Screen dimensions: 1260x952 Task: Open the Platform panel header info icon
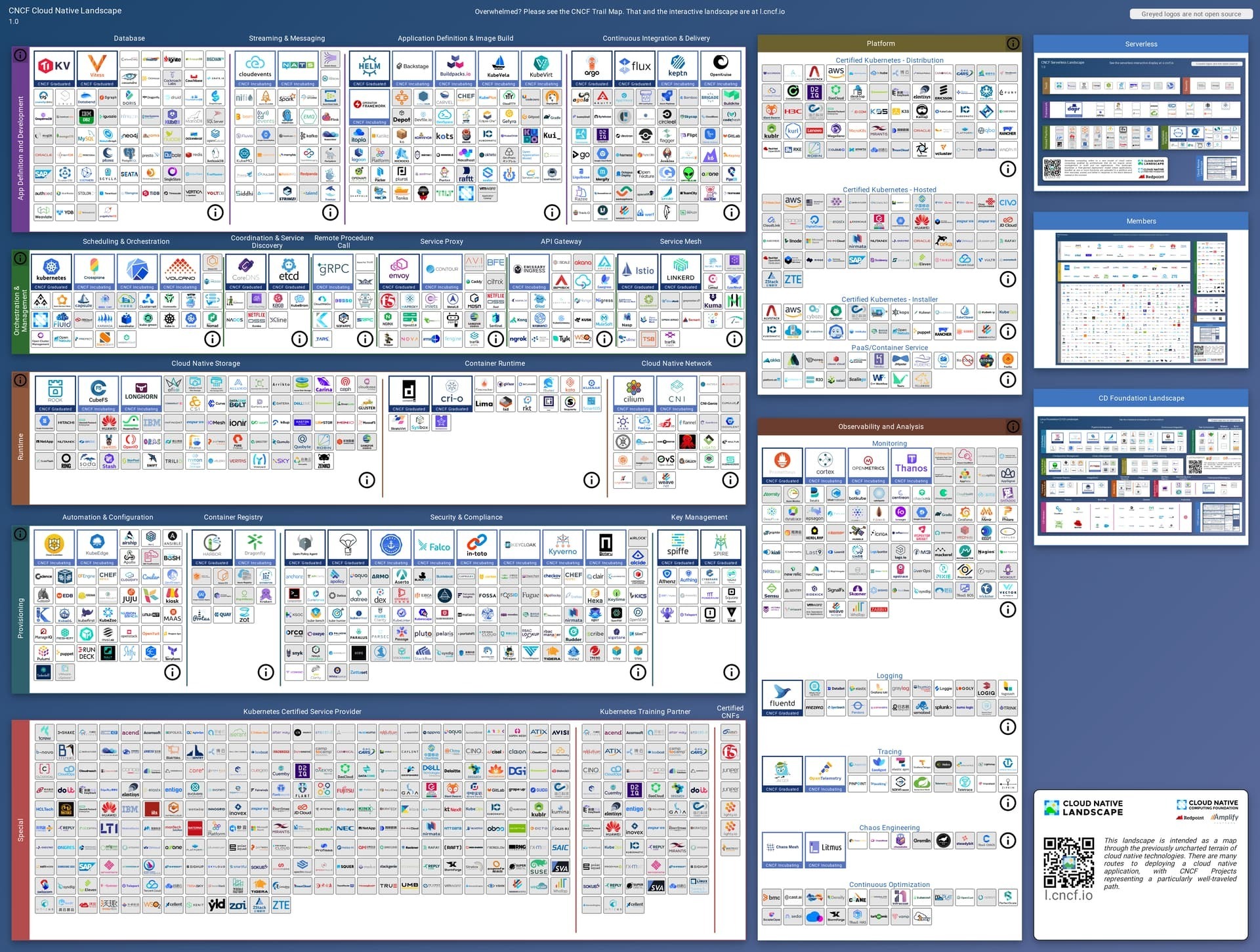(x=1013, y=43)
